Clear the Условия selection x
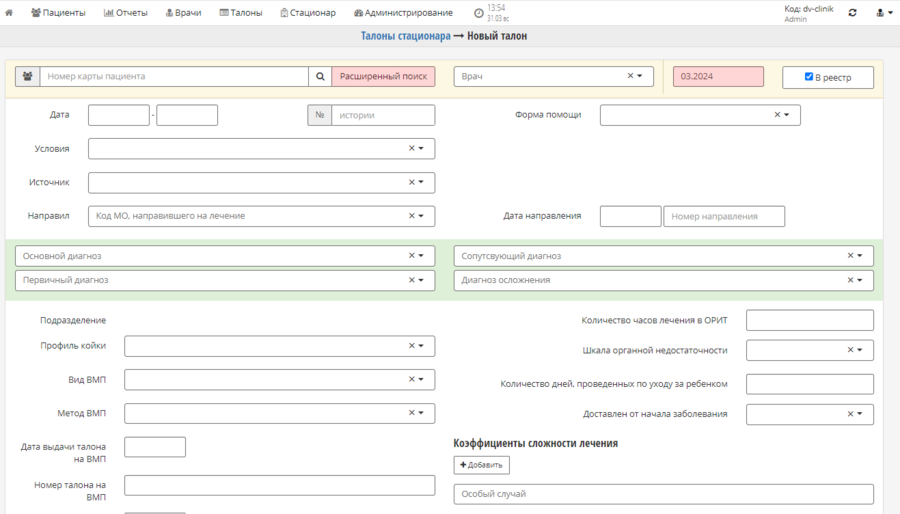Image resolution: width=900 pixels, height=514 pixels. [x=412, y=148]
